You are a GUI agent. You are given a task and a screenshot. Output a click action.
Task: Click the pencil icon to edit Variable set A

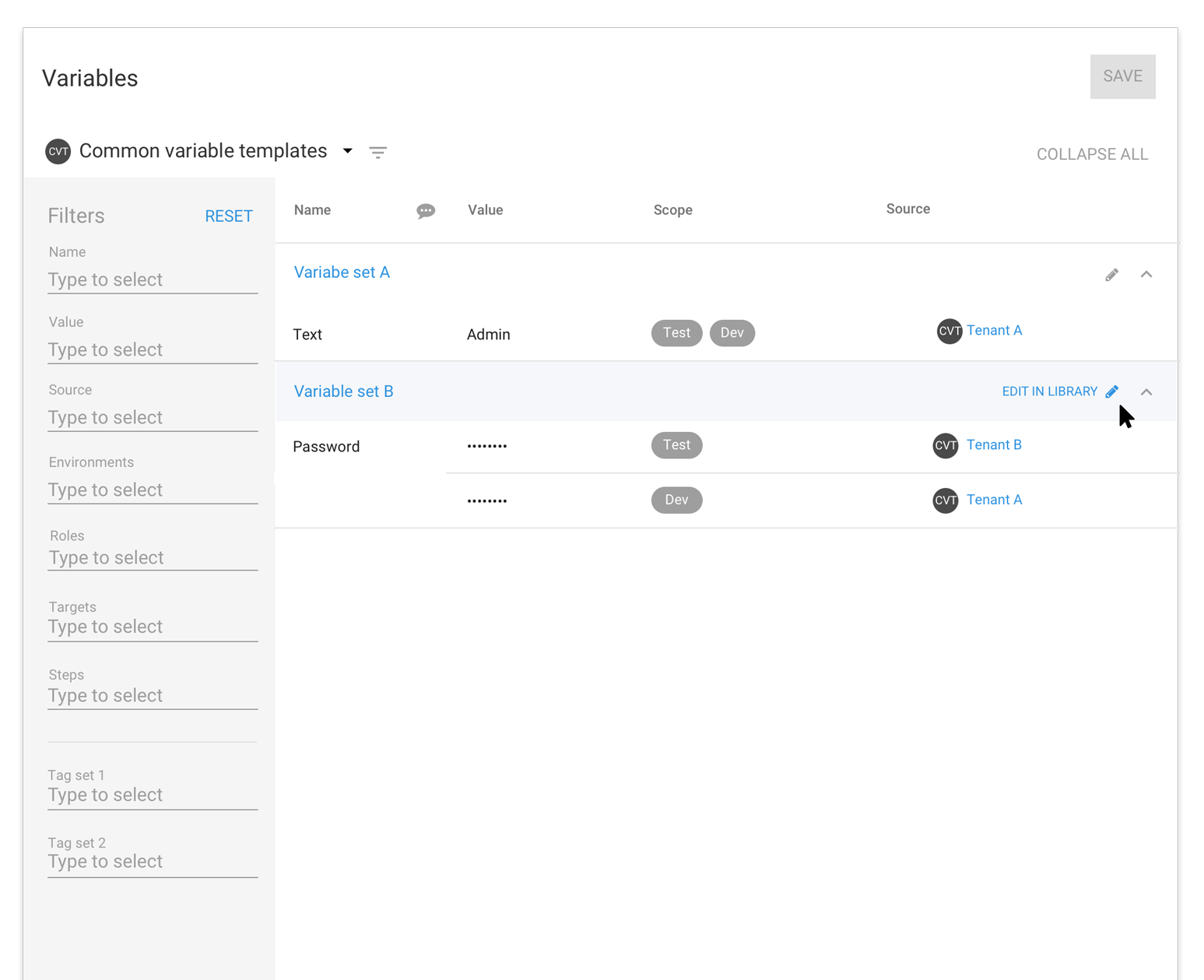pos(1111,274)
